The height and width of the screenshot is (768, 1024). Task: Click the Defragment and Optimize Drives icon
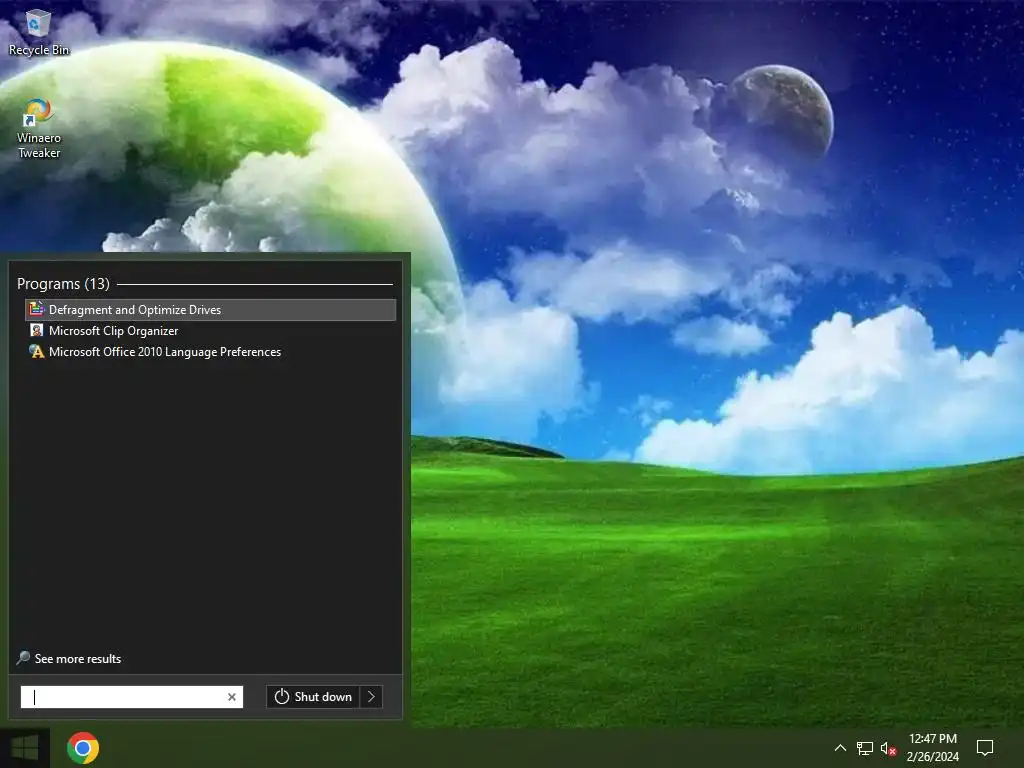tap(37, 309)
